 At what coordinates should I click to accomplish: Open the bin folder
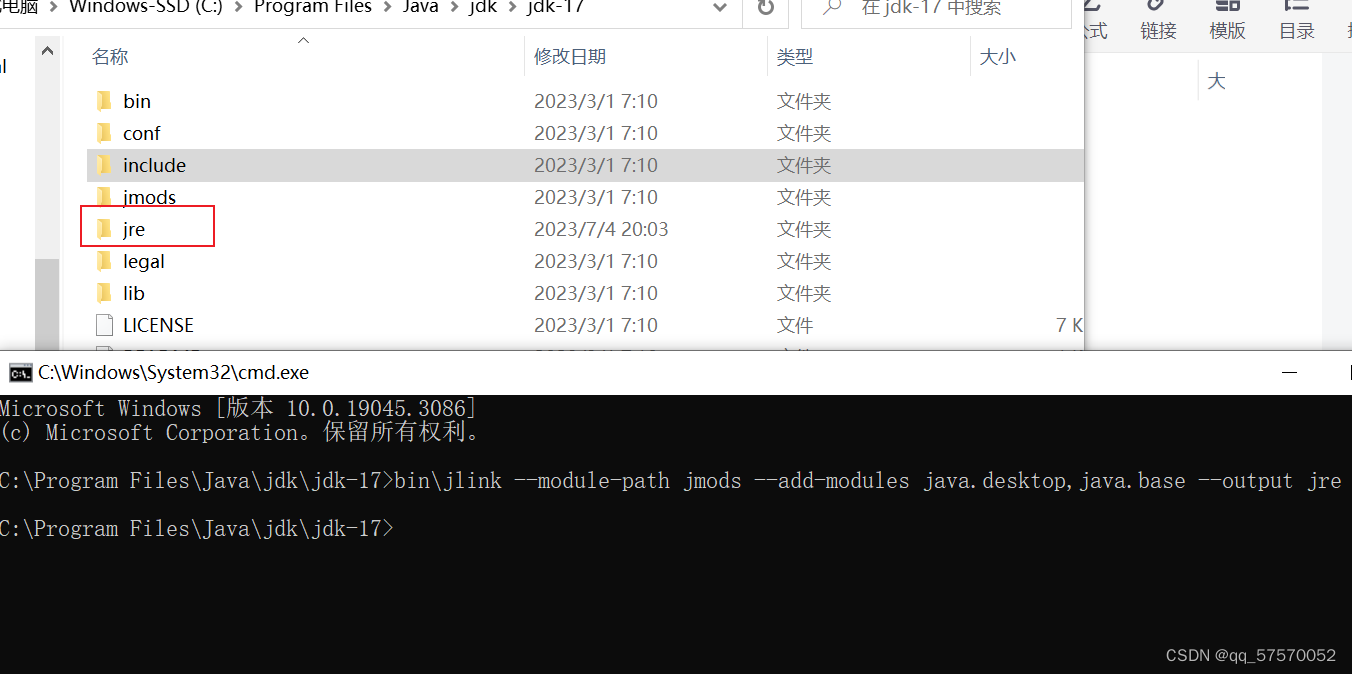(136, 100)
